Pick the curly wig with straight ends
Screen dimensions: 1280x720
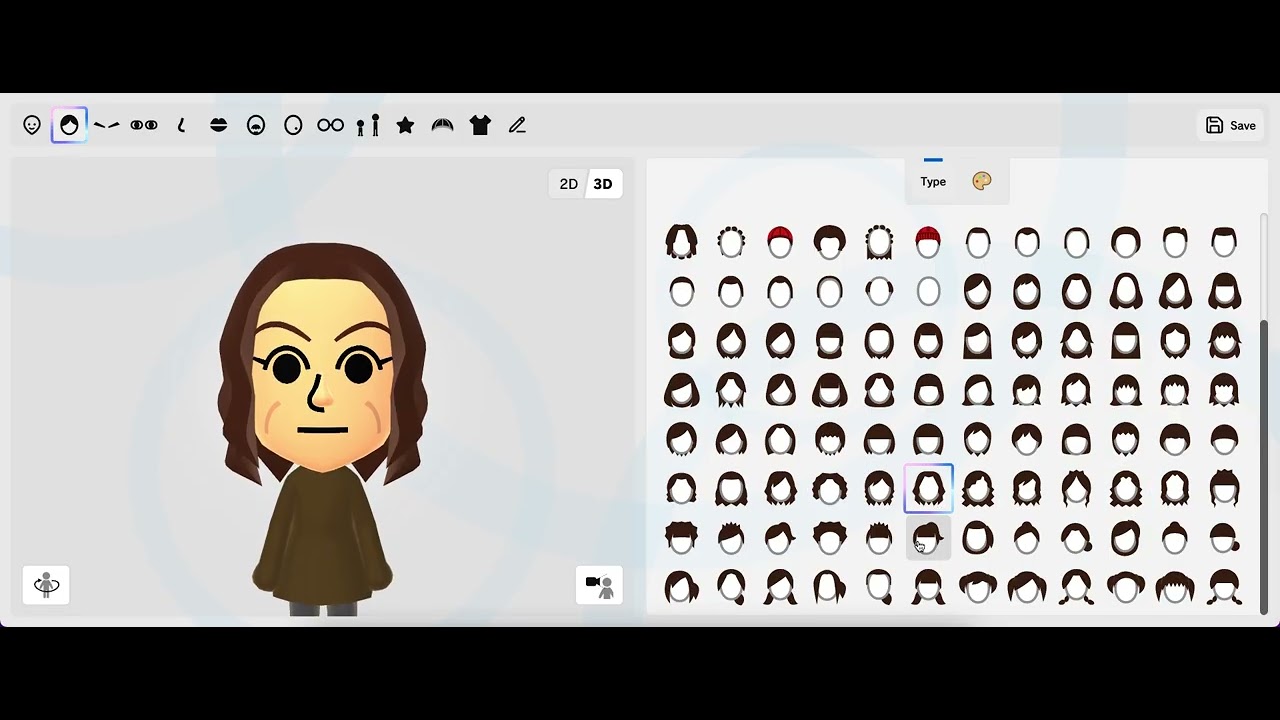pos(879,242)
